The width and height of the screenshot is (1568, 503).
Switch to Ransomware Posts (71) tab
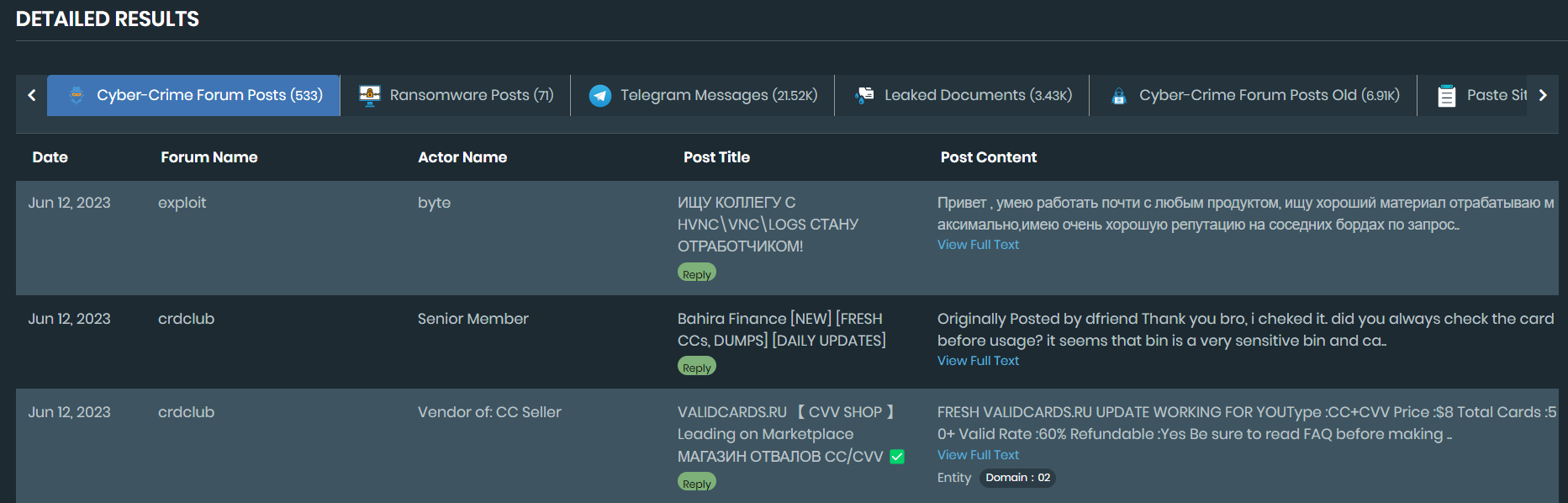click(x=471, y=95)
